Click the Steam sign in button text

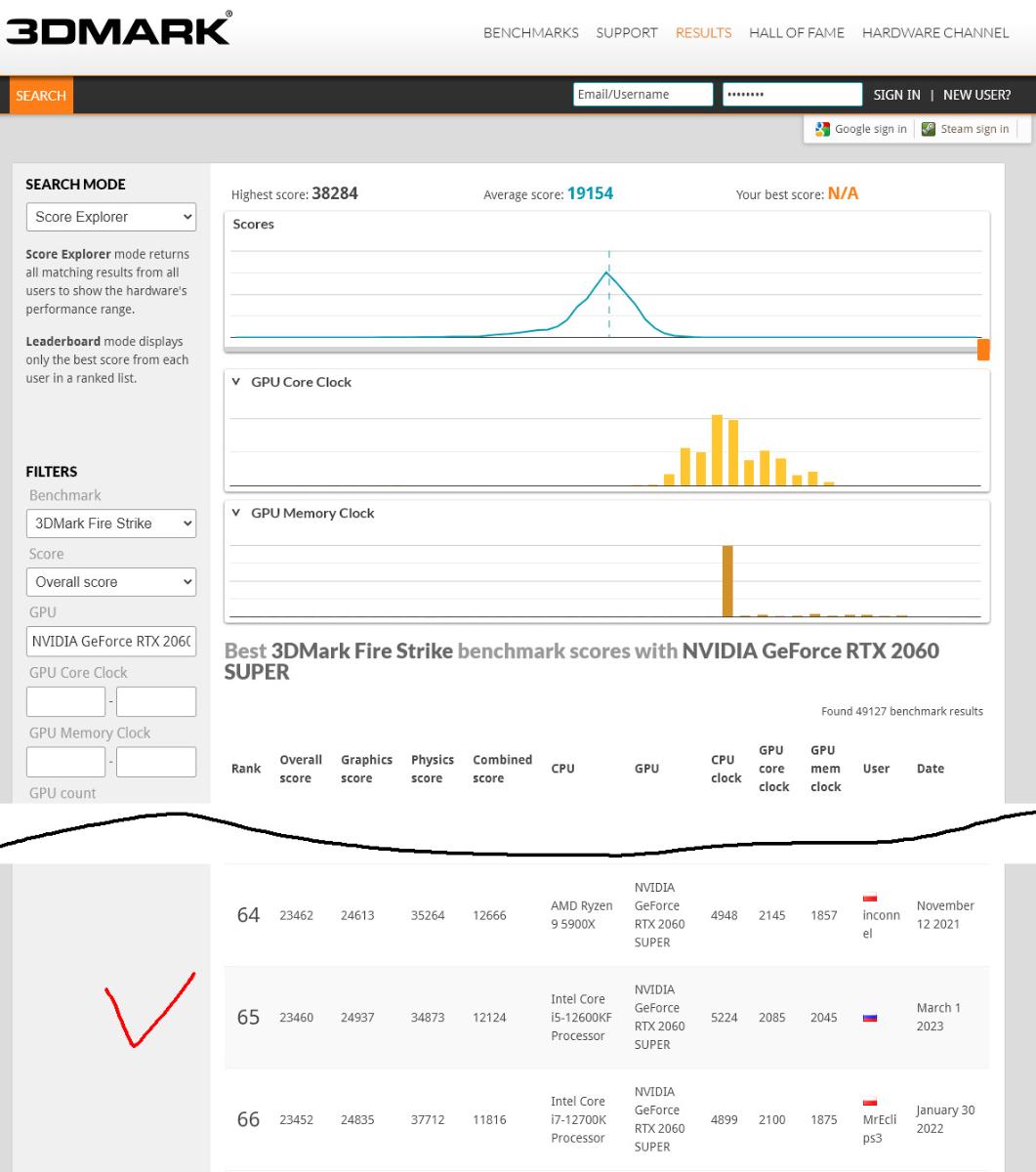pos(974,129)
